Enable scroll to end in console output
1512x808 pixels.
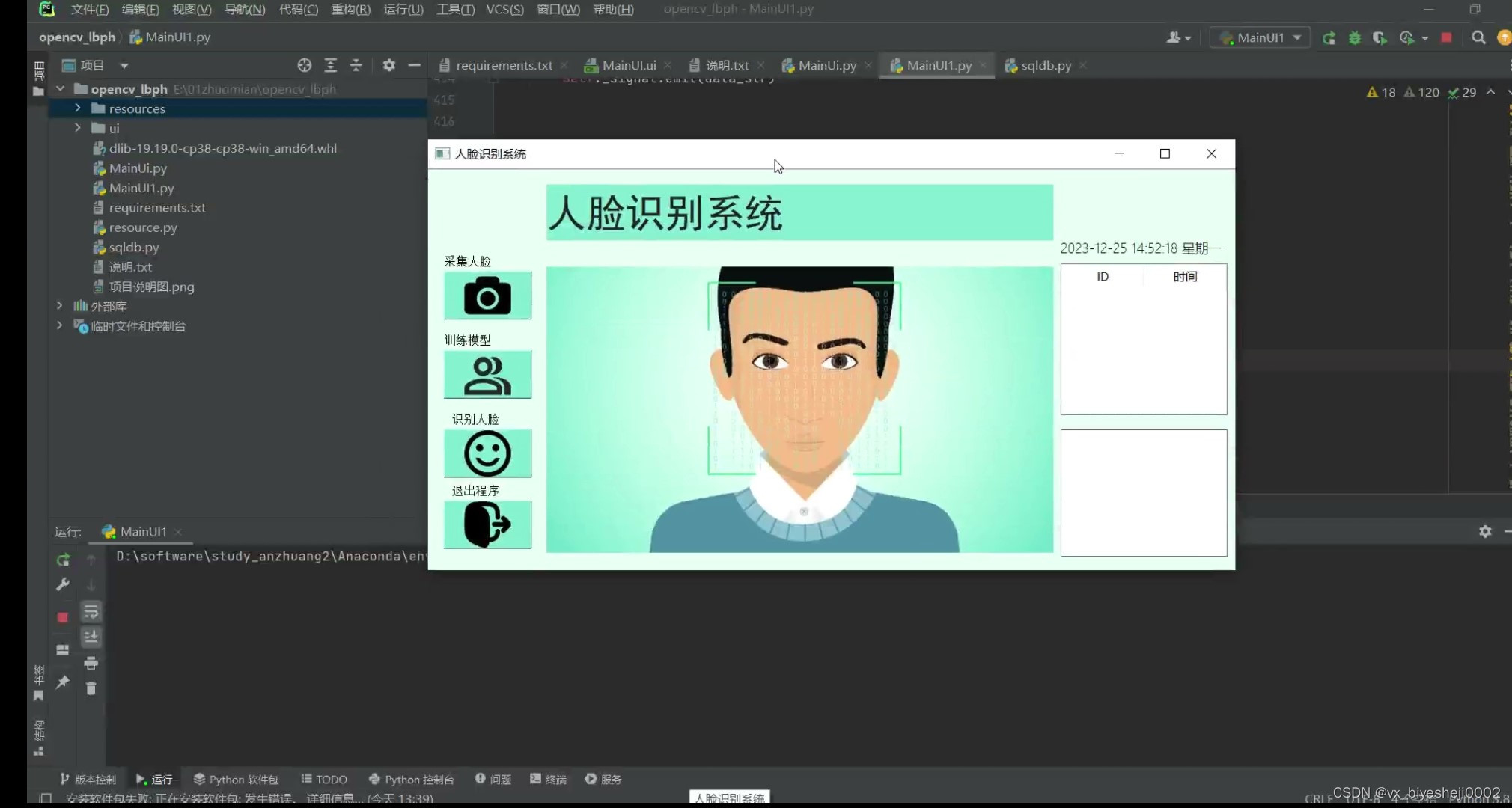pos(91,637)
